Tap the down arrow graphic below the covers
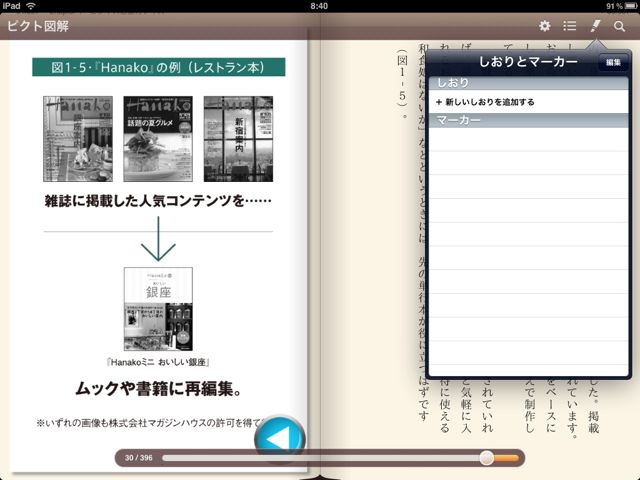The image size is (640, 480). pyautogui.click(x=158, y=239)
